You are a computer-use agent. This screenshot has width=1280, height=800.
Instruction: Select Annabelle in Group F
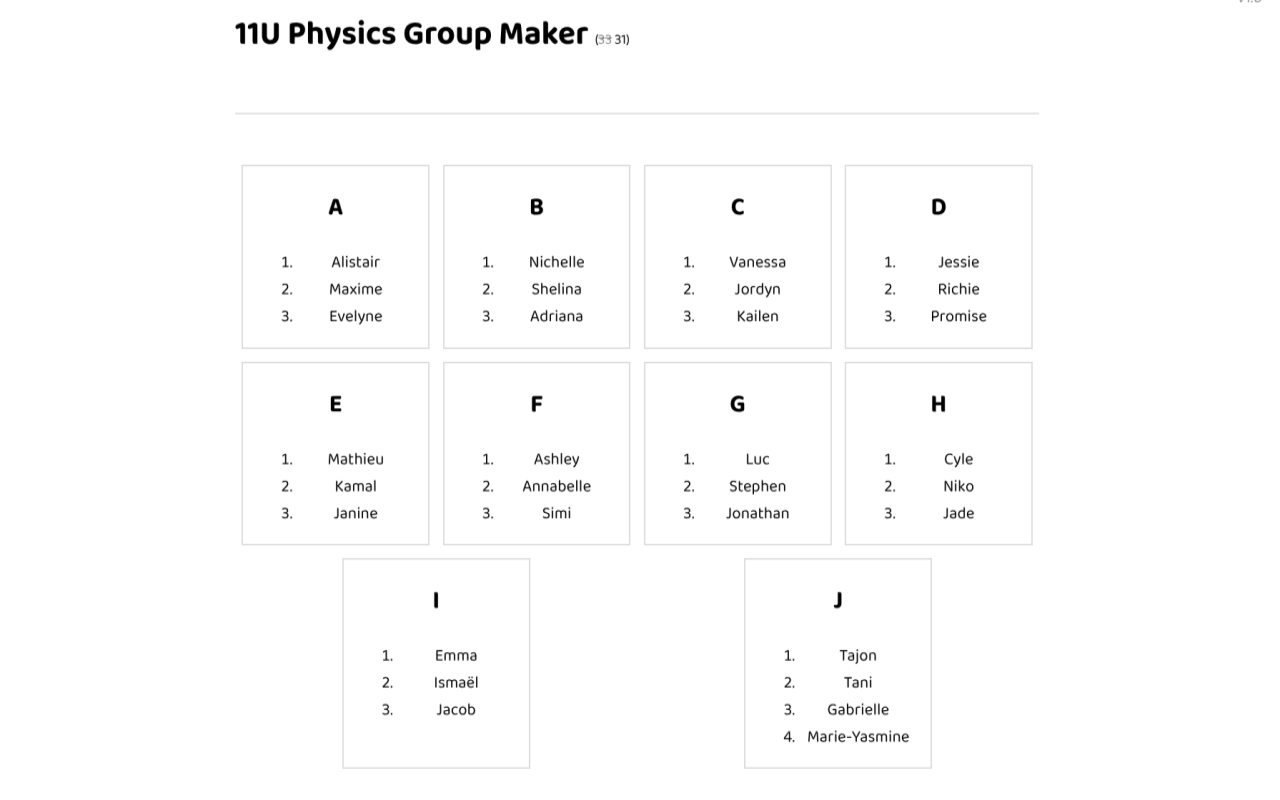556,486
